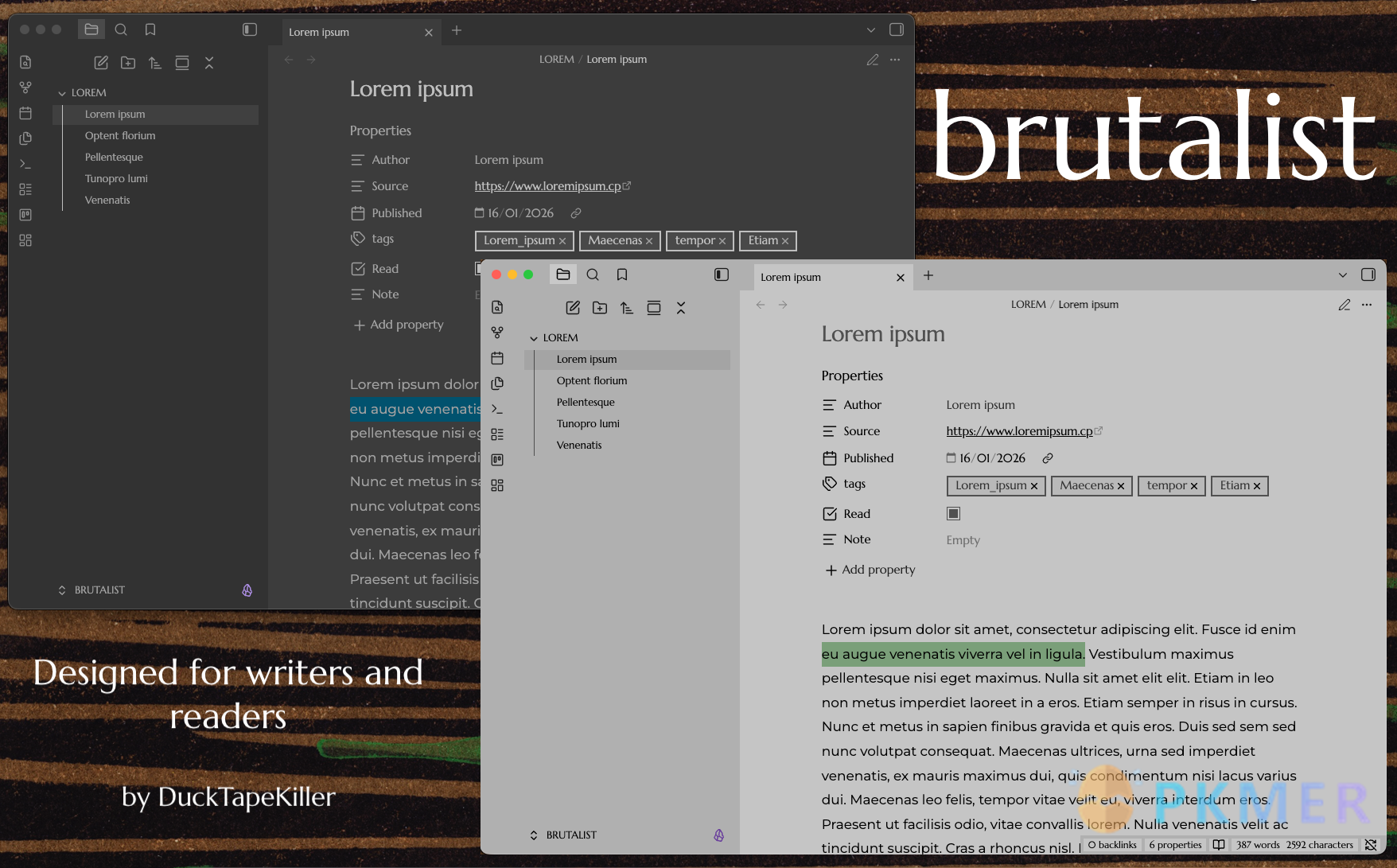Screen dimensions: 1397x868
Task: Open the tab list chevron in the light window
Action: tap(1343, 275)
